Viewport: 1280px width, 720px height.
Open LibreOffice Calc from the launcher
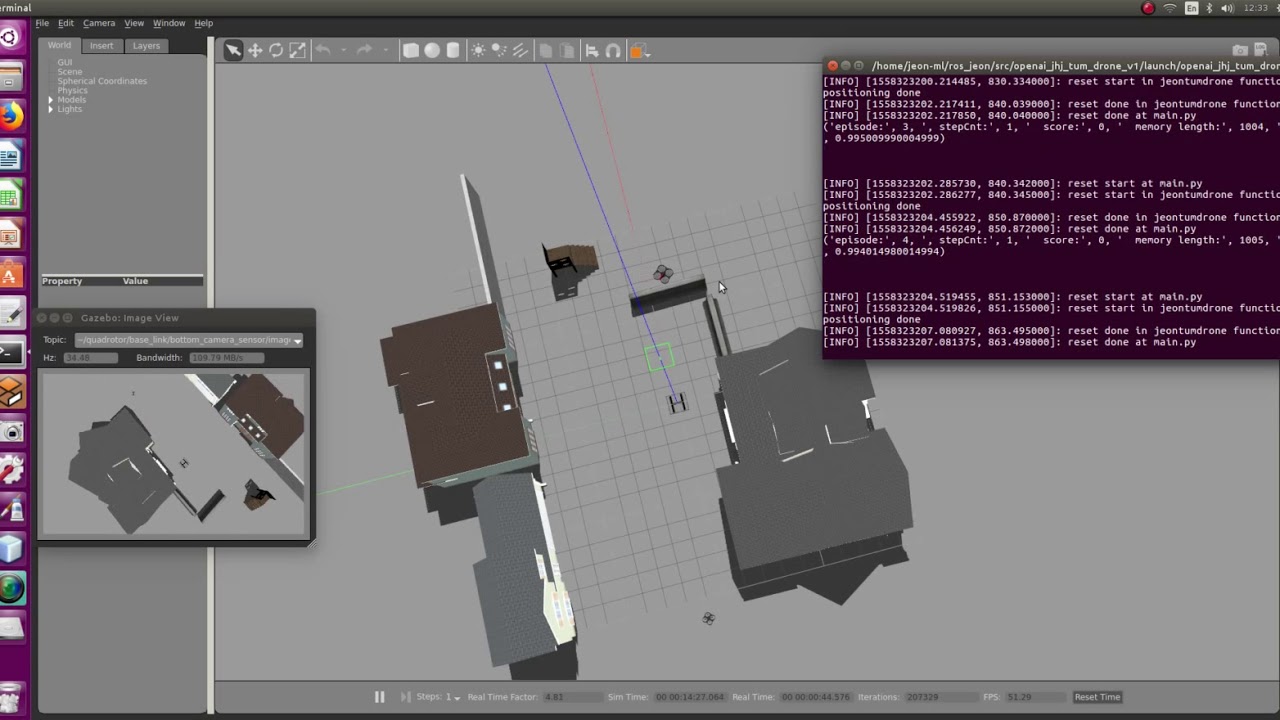[x=10, y=196]
